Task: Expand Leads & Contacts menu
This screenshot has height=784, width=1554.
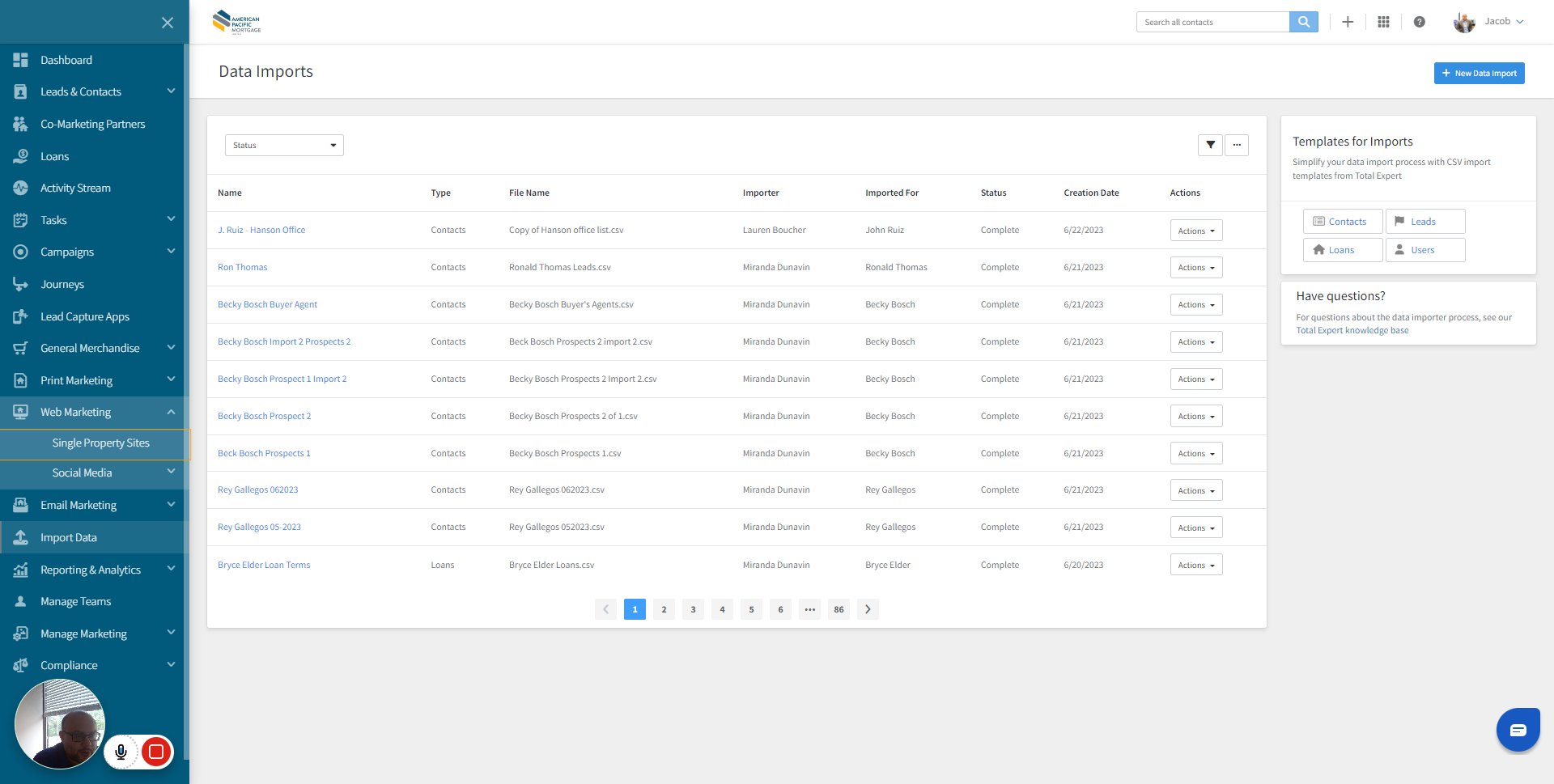Action: [x=171, y=91]
